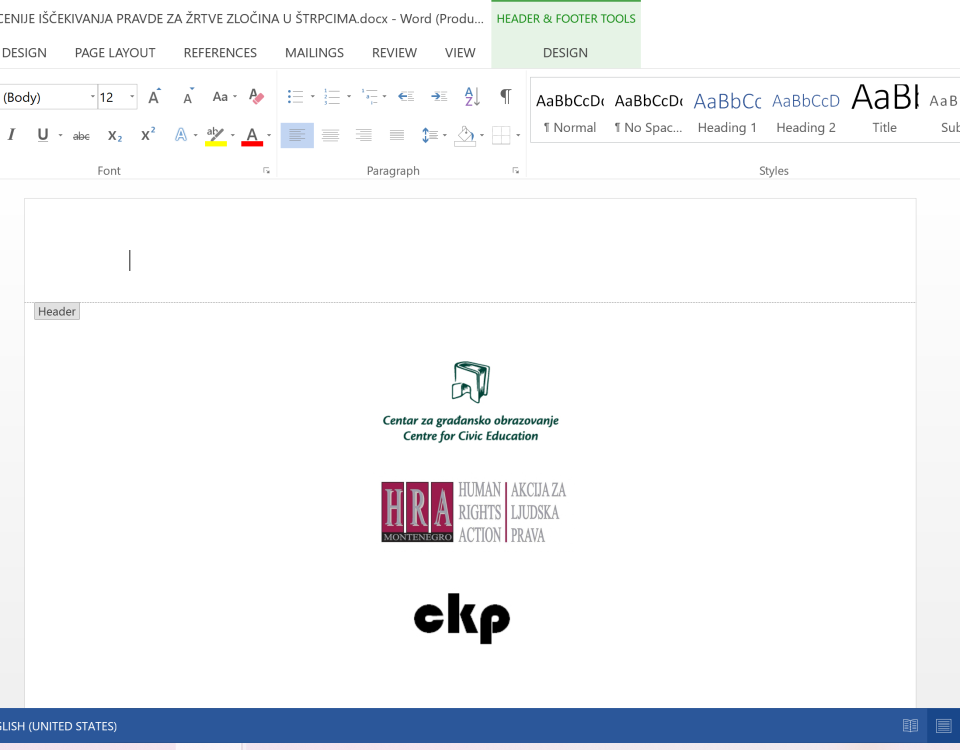The height and width of the screenshot is (750, 960).
Task: Apply the text highlight color
Action: click(x=216, y=135)
